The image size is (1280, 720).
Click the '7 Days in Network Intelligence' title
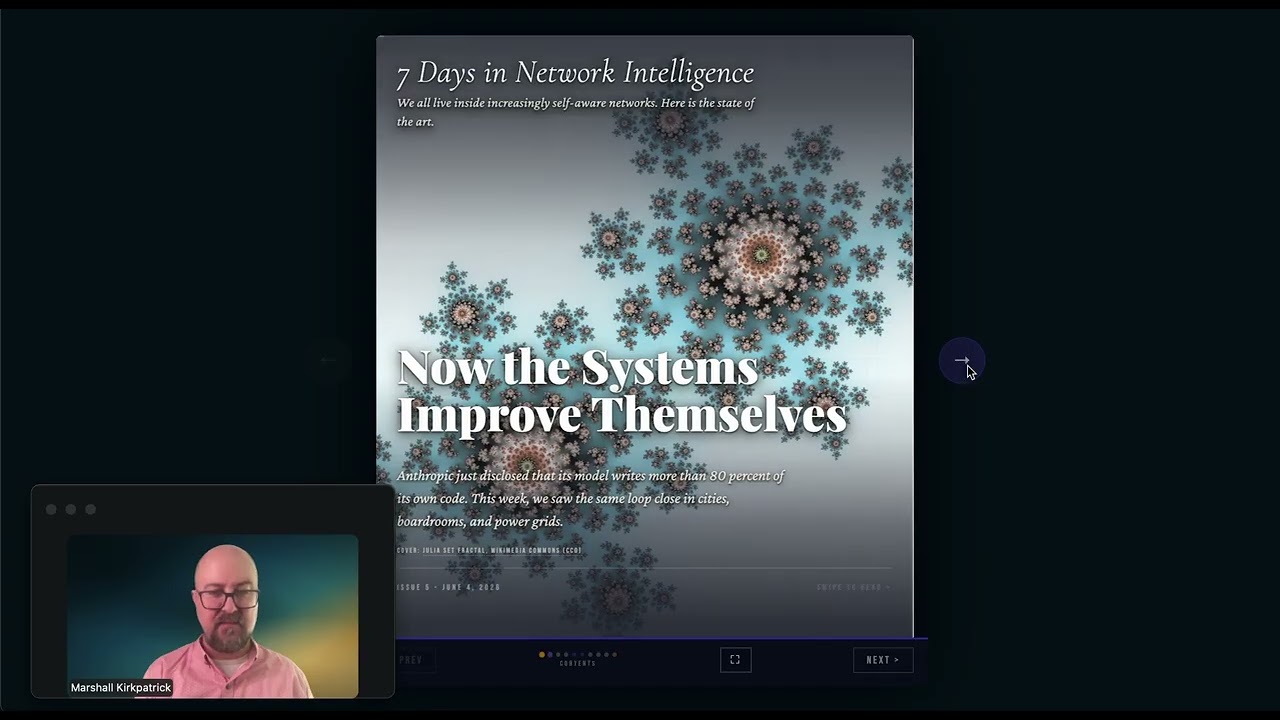(575, 73)
